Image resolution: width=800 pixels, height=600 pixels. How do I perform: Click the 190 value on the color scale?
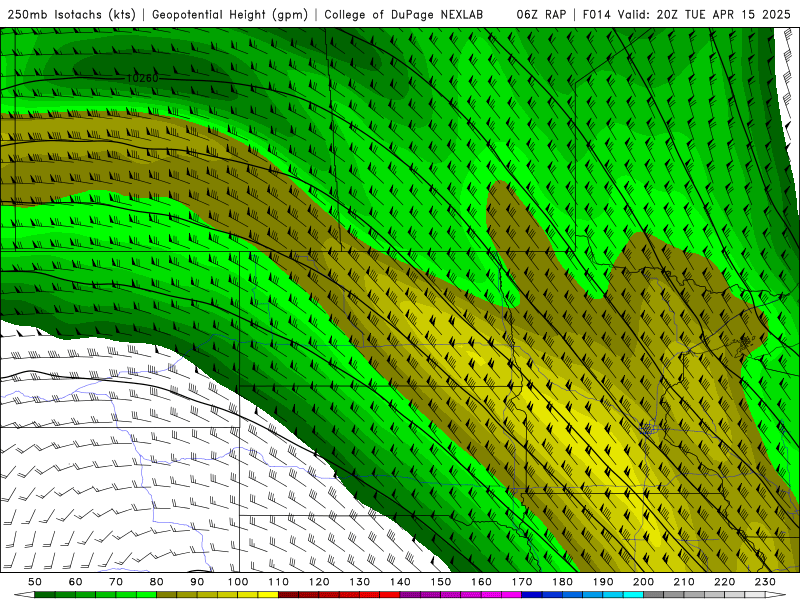(603, 582)
